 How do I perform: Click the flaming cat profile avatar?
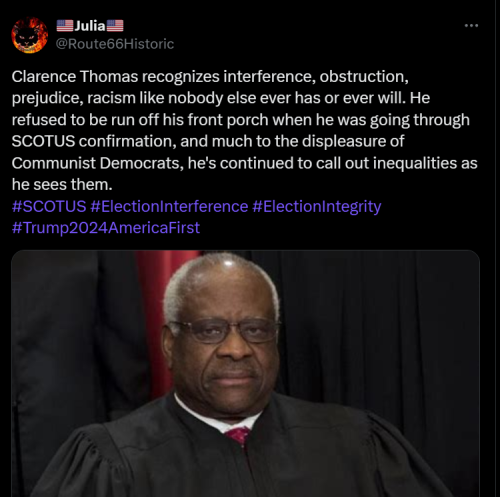coord(29,35)
